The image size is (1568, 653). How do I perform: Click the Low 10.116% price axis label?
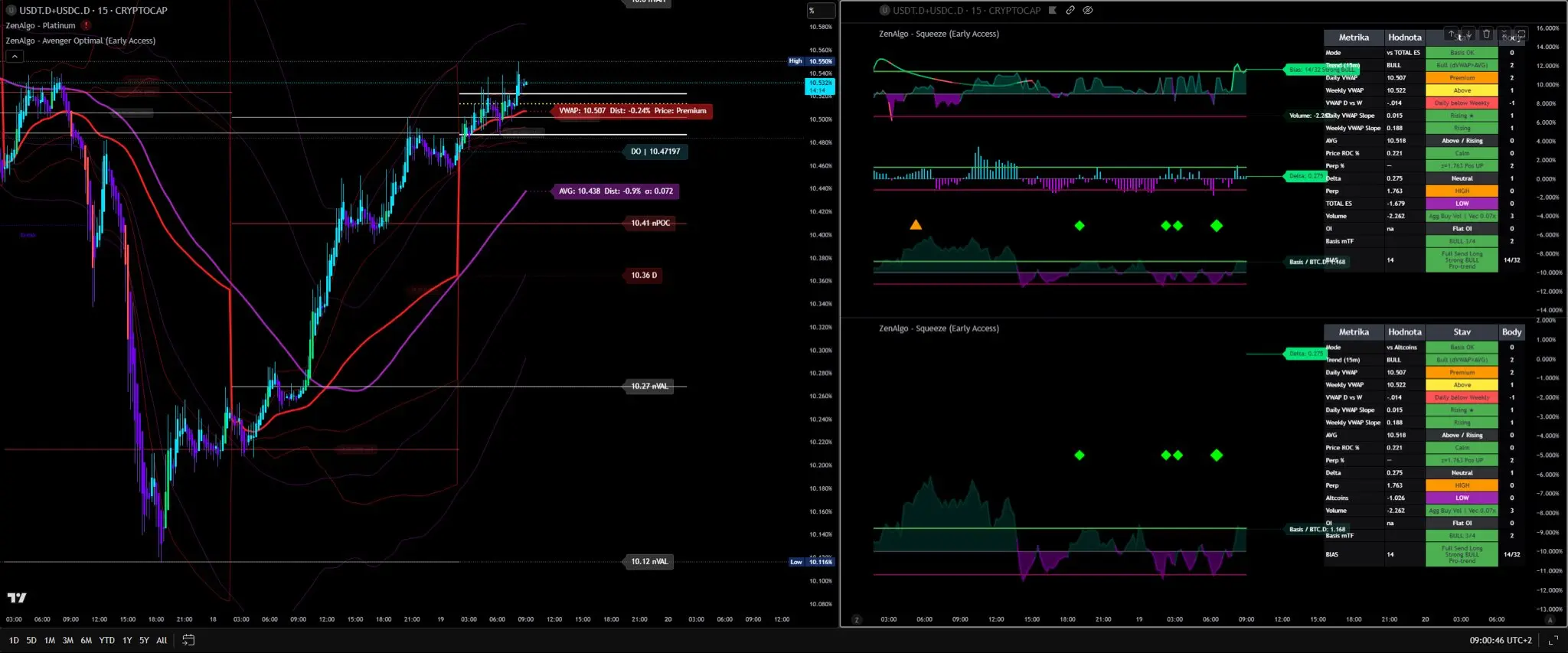click(812, 562)
